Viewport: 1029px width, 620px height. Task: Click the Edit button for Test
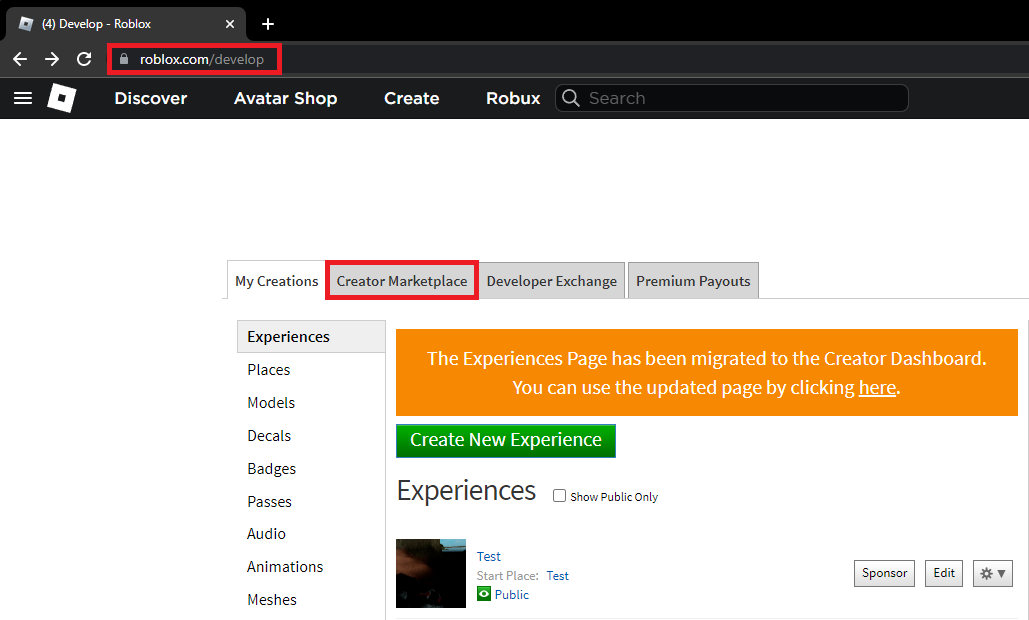[x=944, y=573]
